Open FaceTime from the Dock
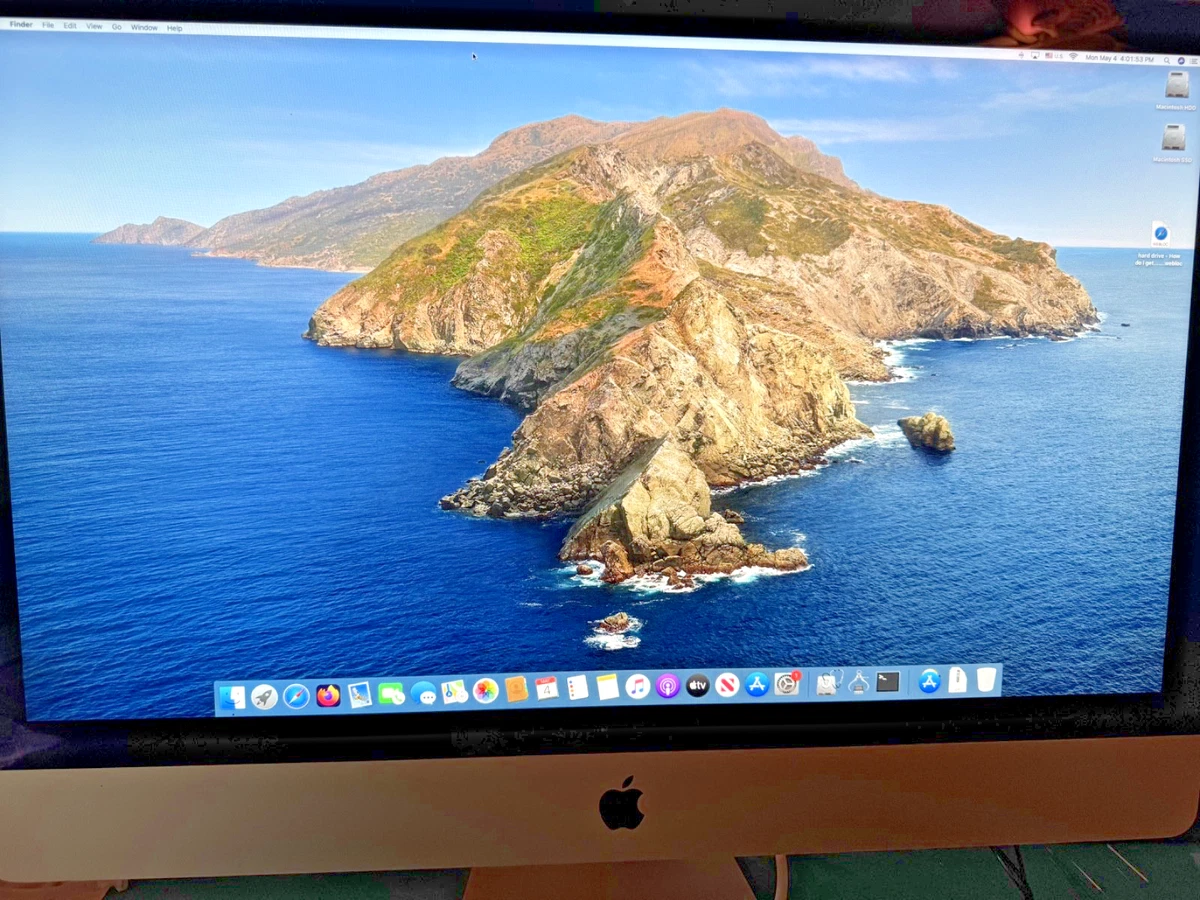The width and height of the screenshot is (1200, 900). point(391,693)
